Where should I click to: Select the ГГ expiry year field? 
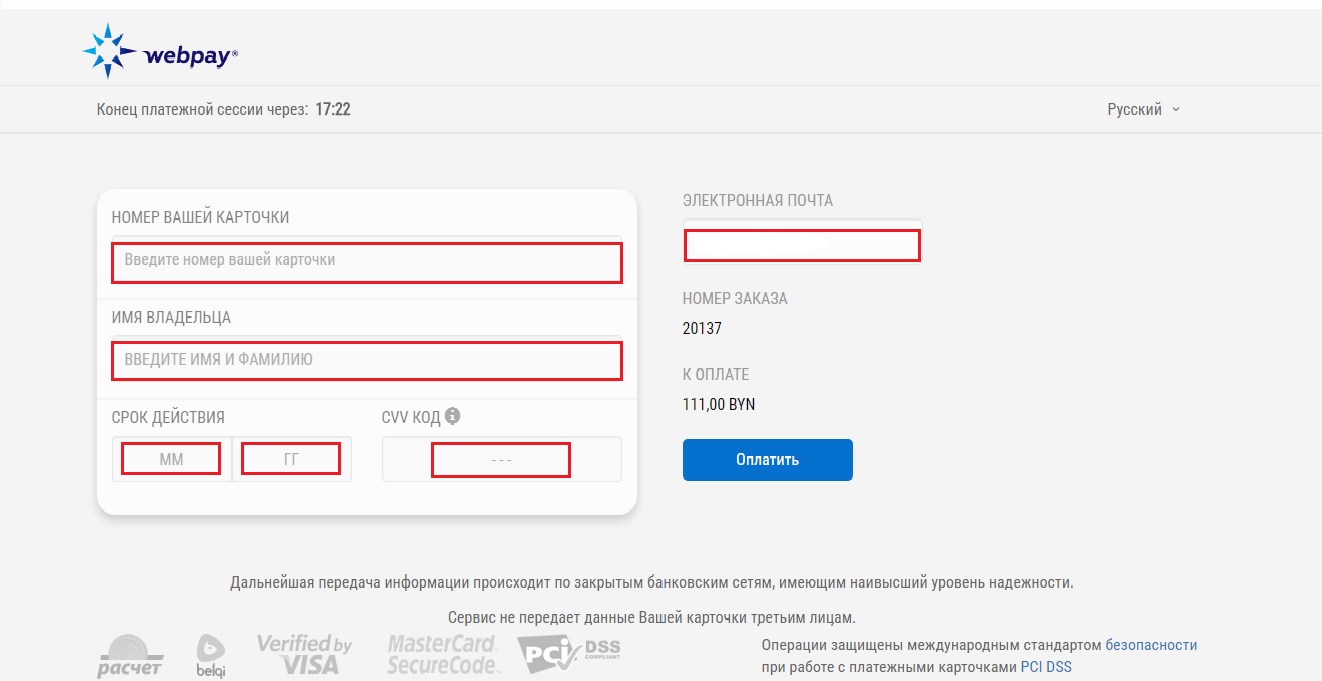pyautogui.click(x=291, y=458)
